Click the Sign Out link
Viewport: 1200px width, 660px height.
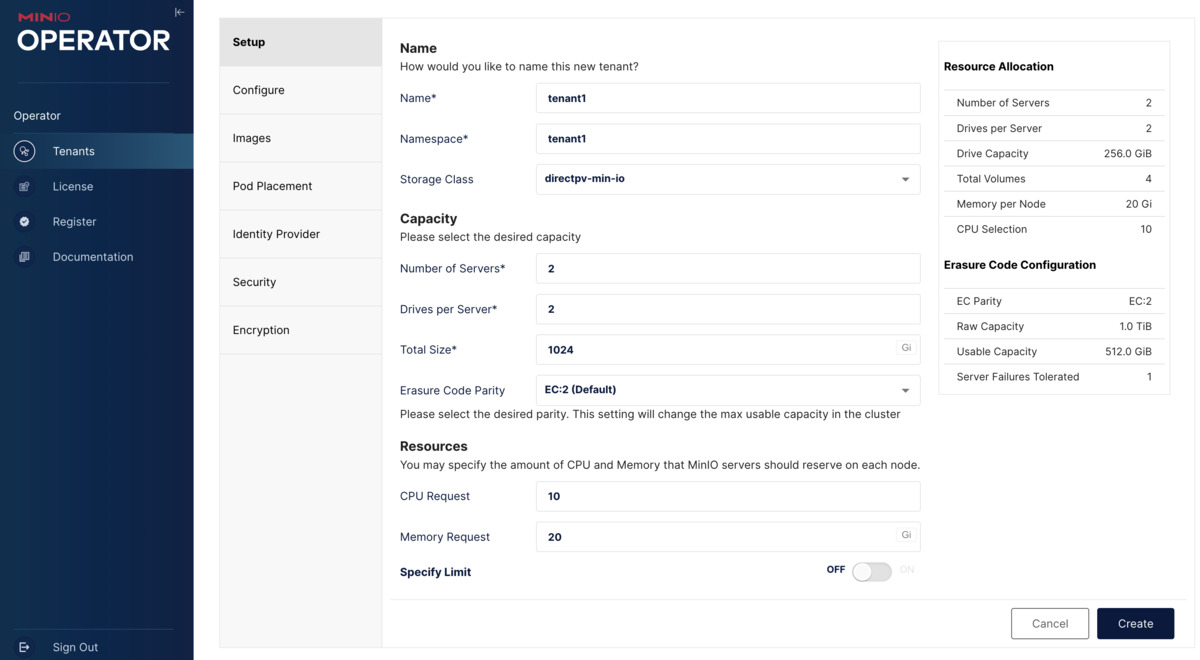(75, 647)
